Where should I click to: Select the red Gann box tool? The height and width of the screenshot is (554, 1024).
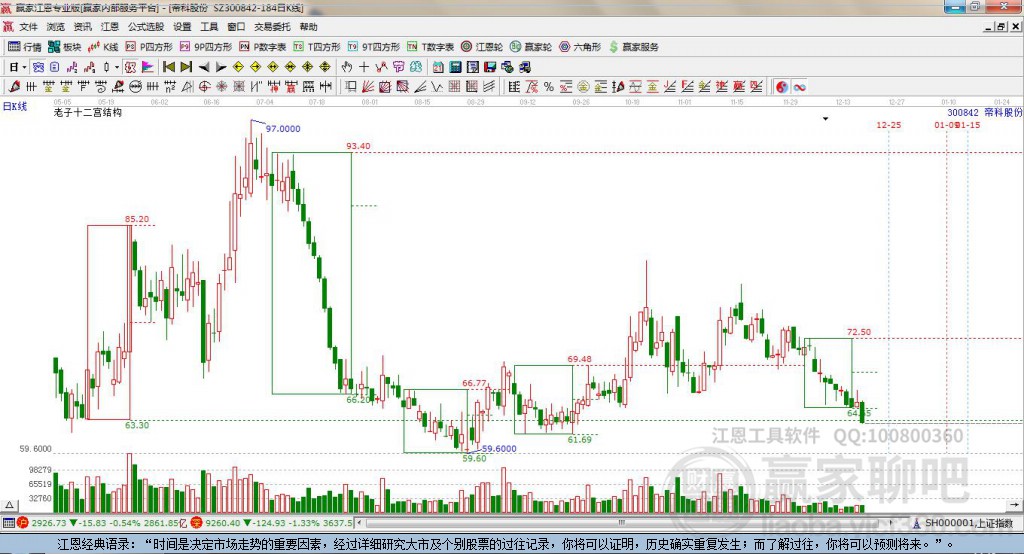pyautogui.click(x=385, y=86)
